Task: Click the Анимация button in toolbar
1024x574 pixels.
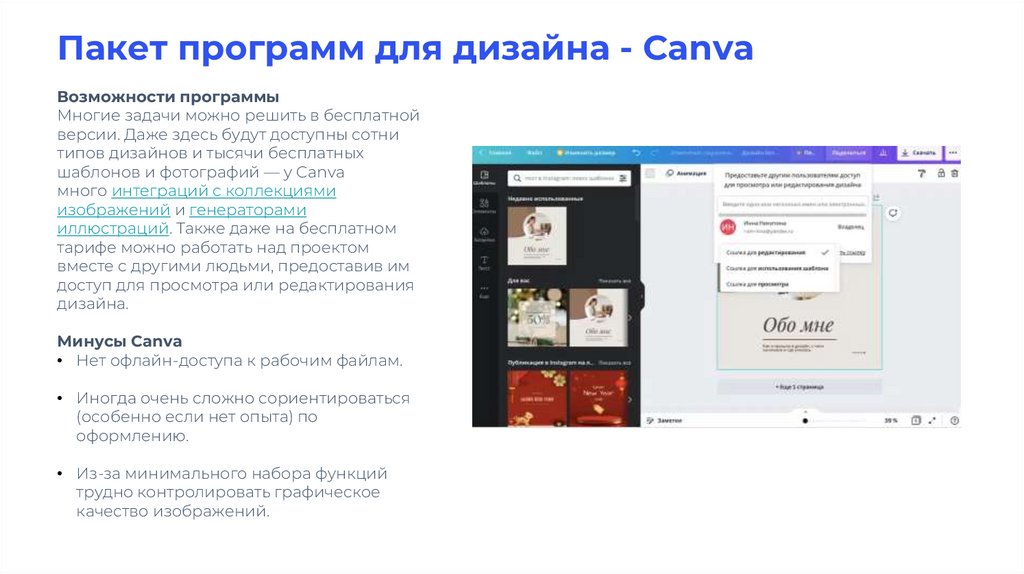Action: 686,173
